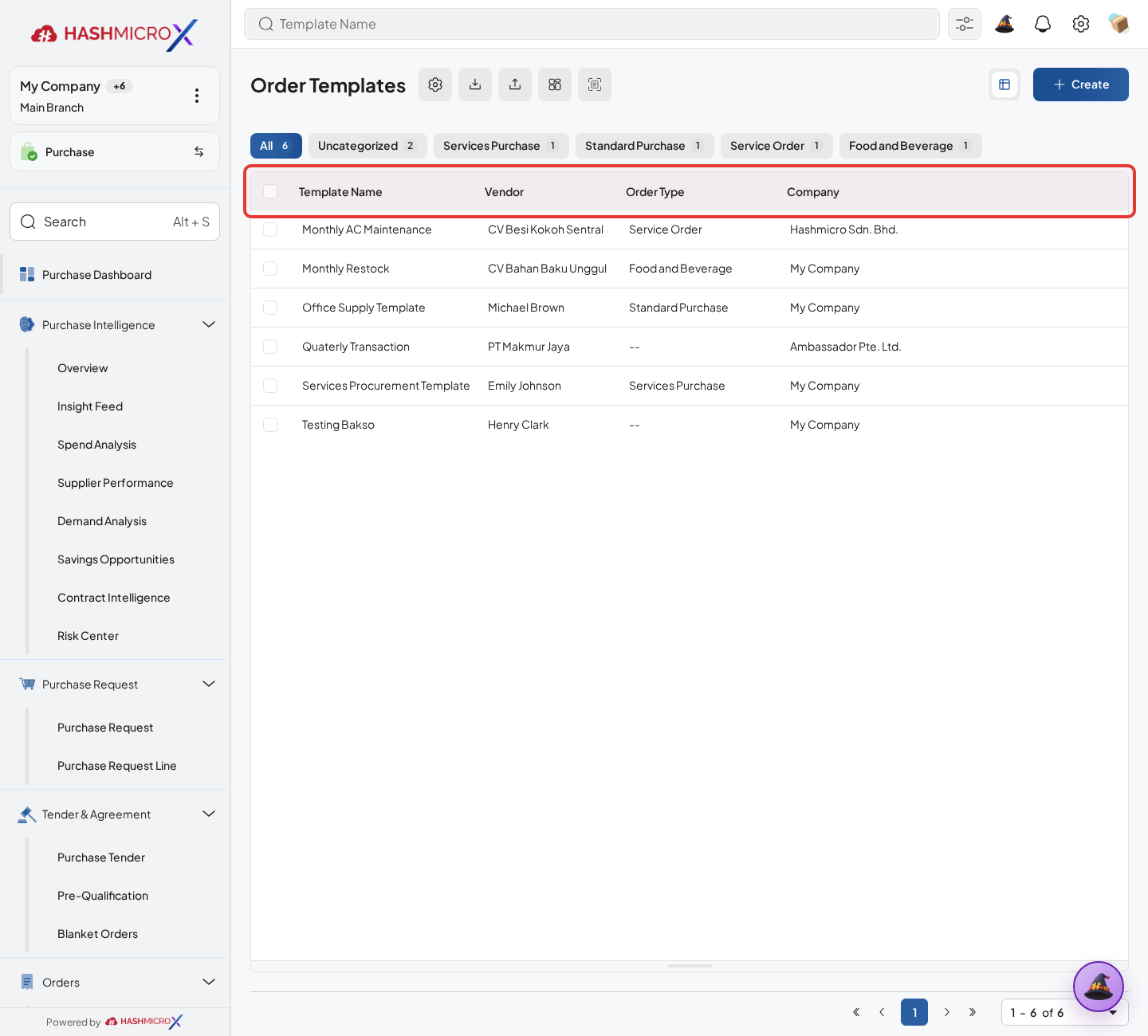Viewport: 1148px width, 1036px height.
Task: Check the Monthly Restock row
Action: pos(270,269)
